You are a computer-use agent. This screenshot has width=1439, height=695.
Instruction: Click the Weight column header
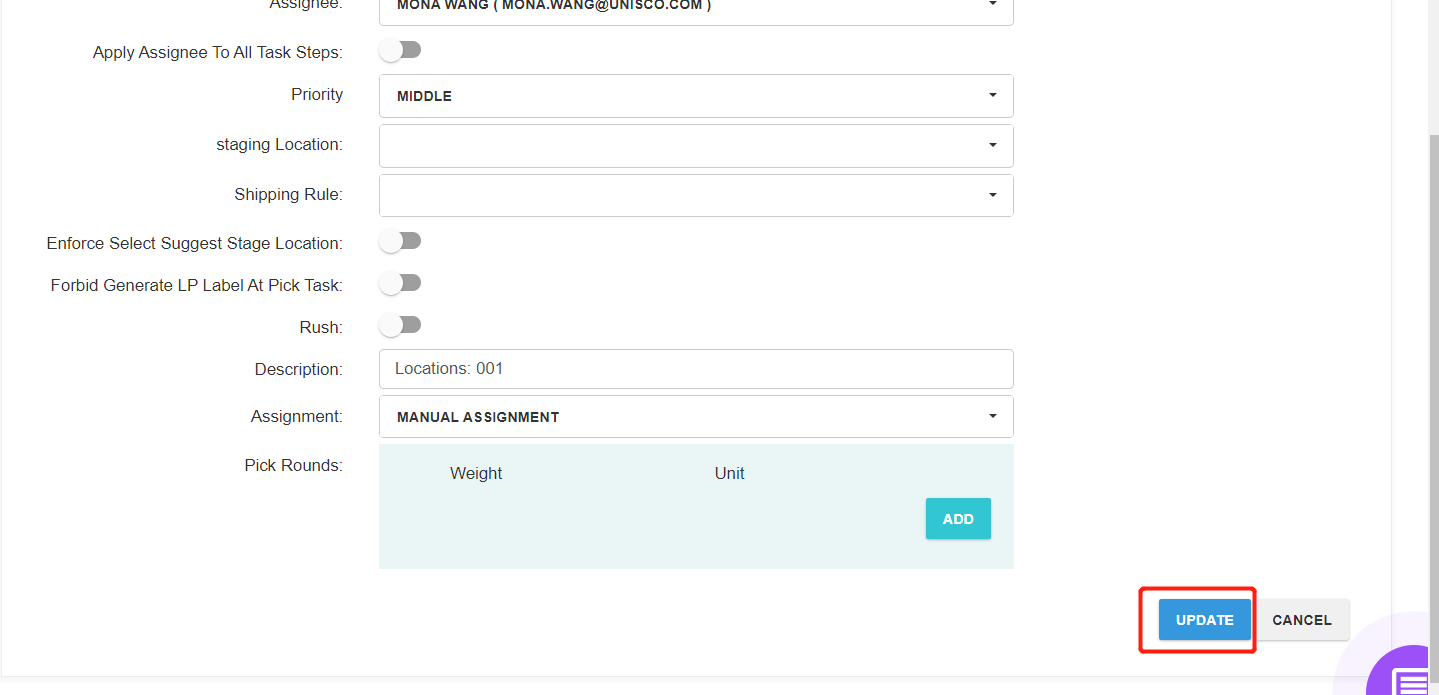pos(476,473)
